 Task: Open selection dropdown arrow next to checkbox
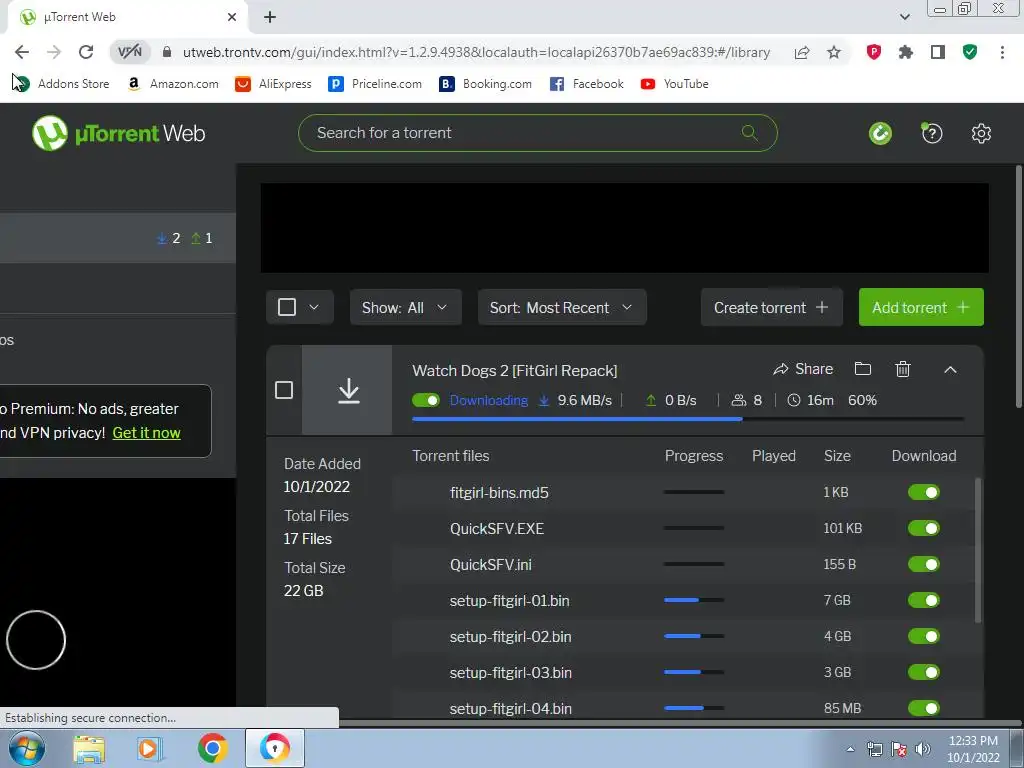(314, 307)
